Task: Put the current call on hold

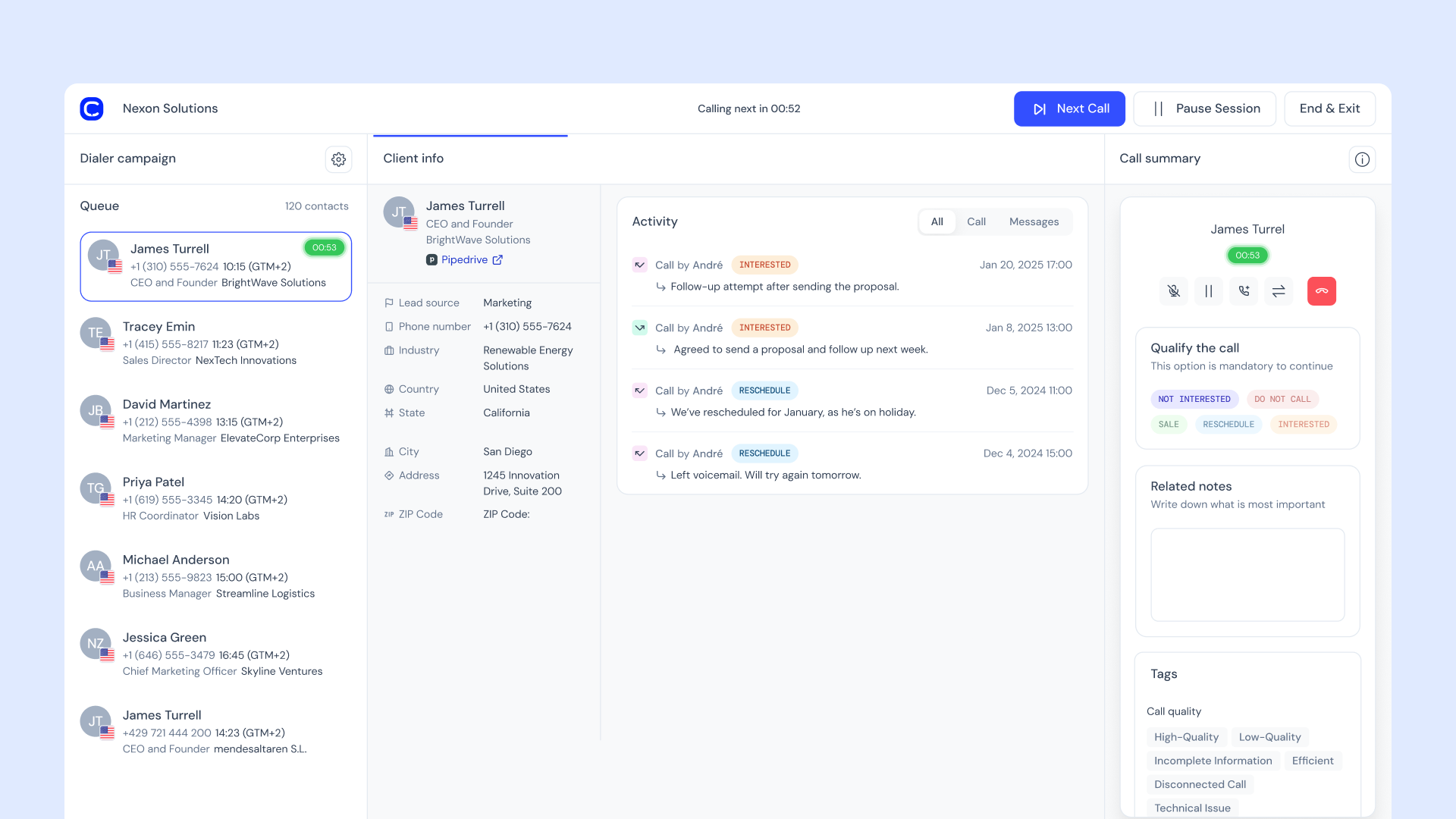Action: coord(1208,291)
